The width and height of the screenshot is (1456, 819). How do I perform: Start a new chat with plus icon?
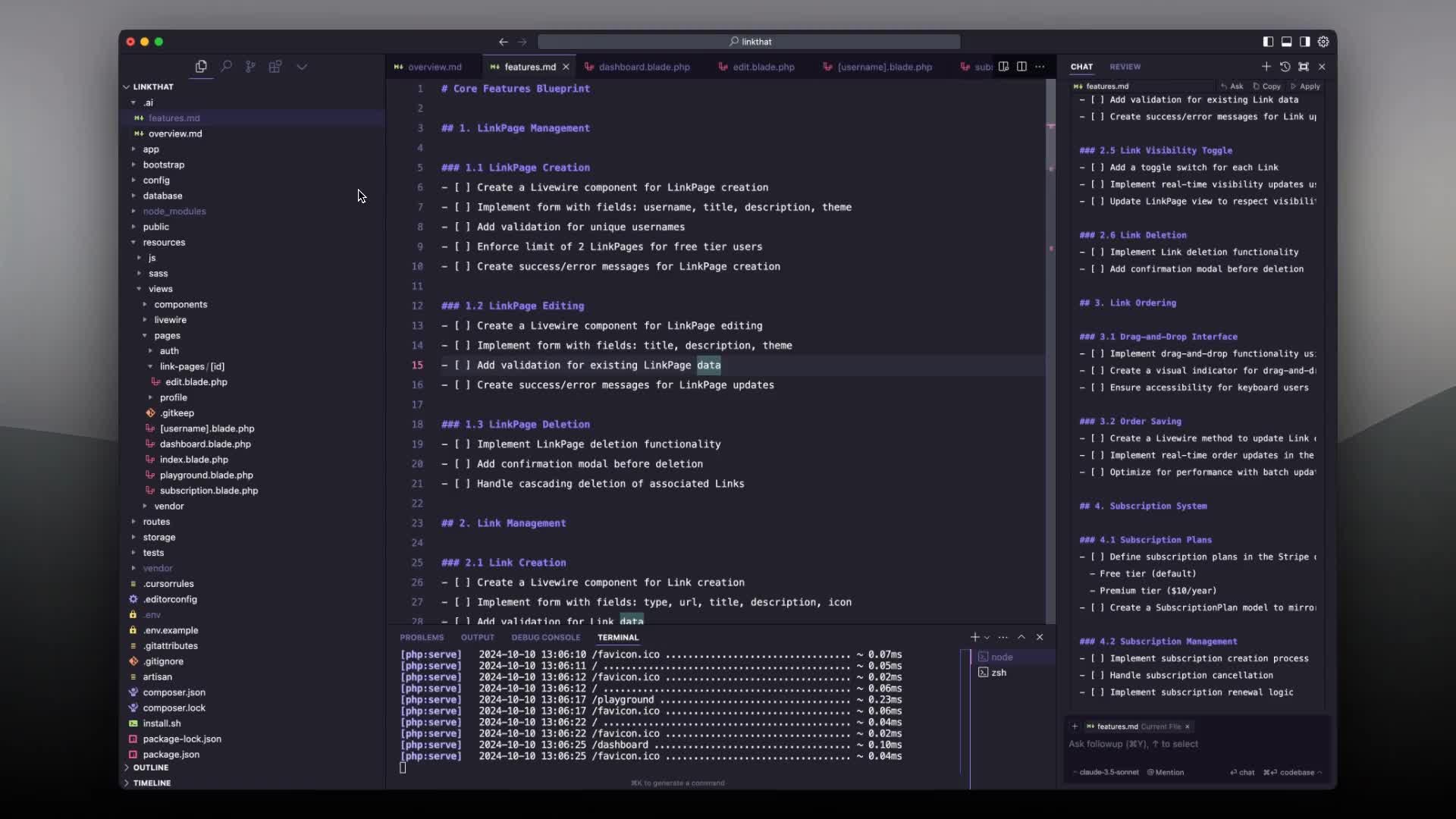1266,67
